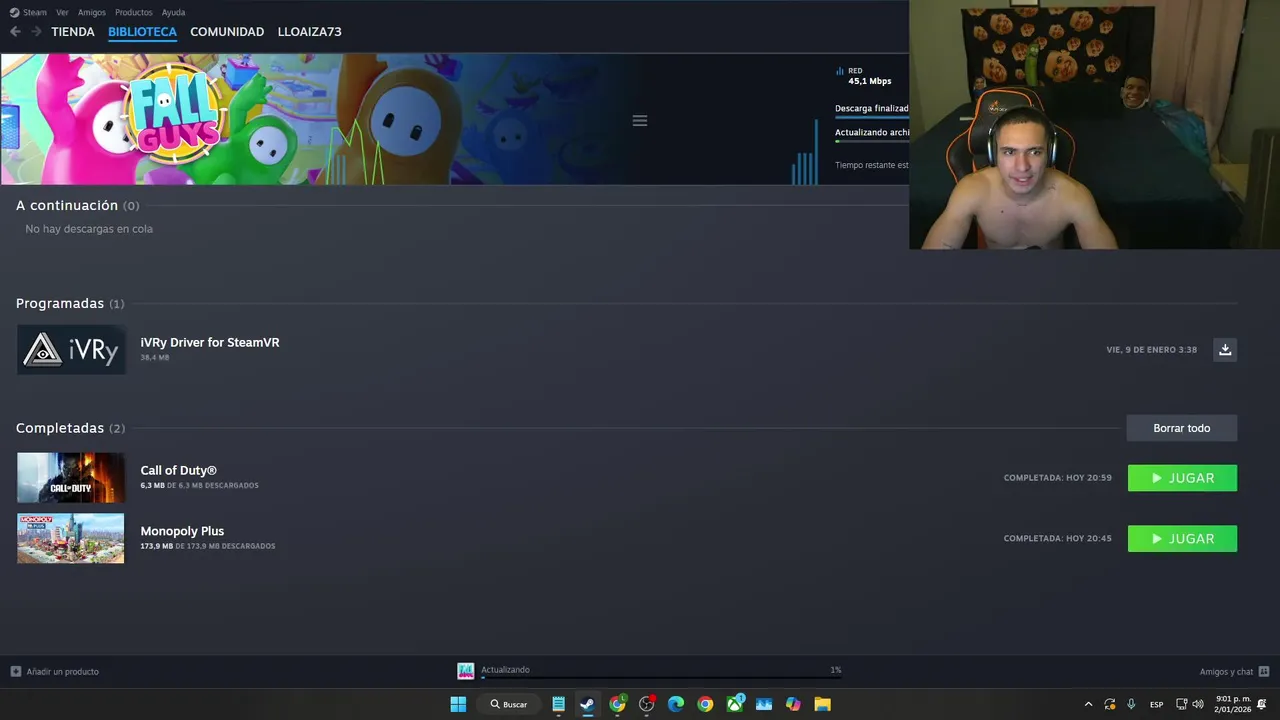Open the Monopoly Plus thumbnail
This screenshot has width=1280, height=720.
(x=71, y=538)
